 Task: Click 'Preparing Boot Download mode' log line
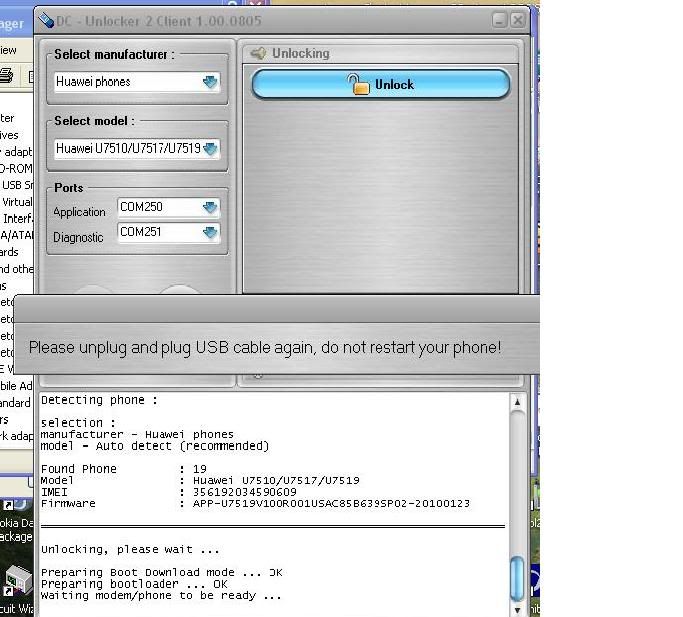pyautogui.click(x=162, y=572)
